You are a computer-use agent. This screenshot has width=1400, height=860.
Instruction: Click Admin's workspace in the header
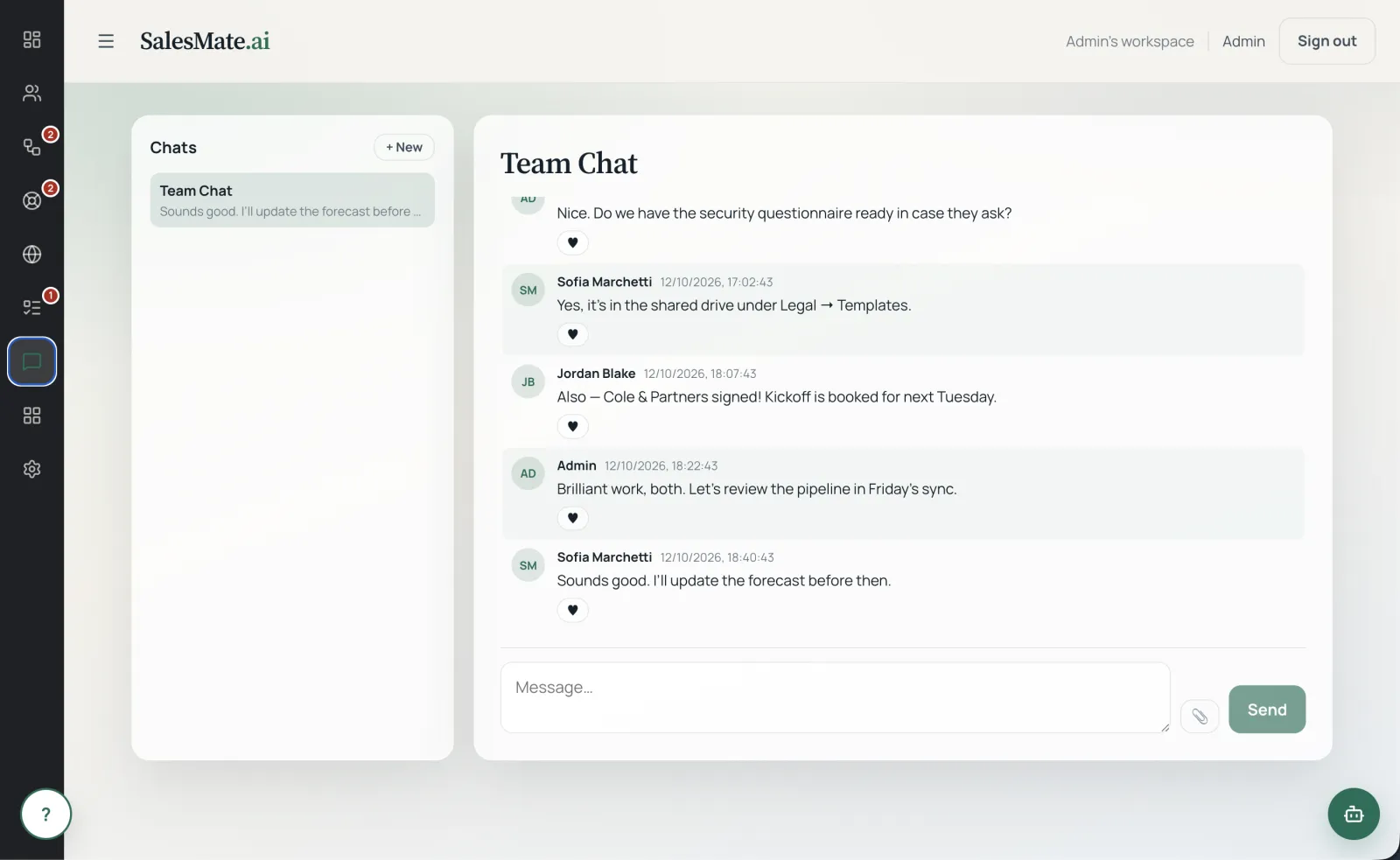coord(1130,41)
